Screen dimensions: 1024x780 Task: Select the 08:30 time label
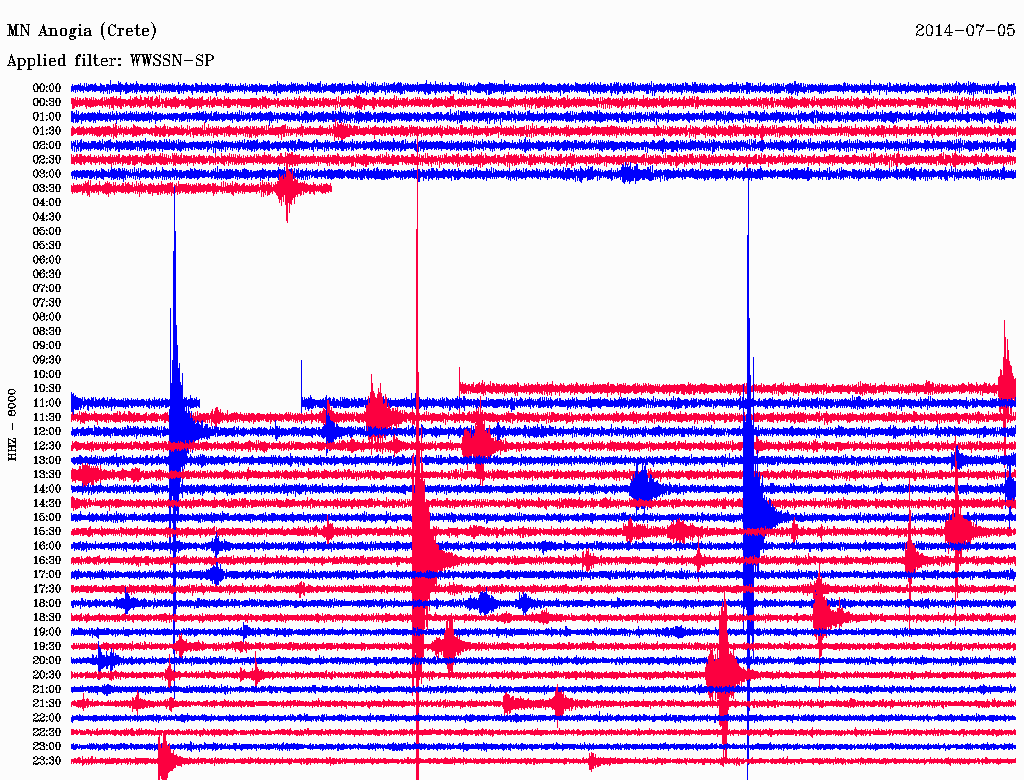pyautogui.click(x=46, y=331)
